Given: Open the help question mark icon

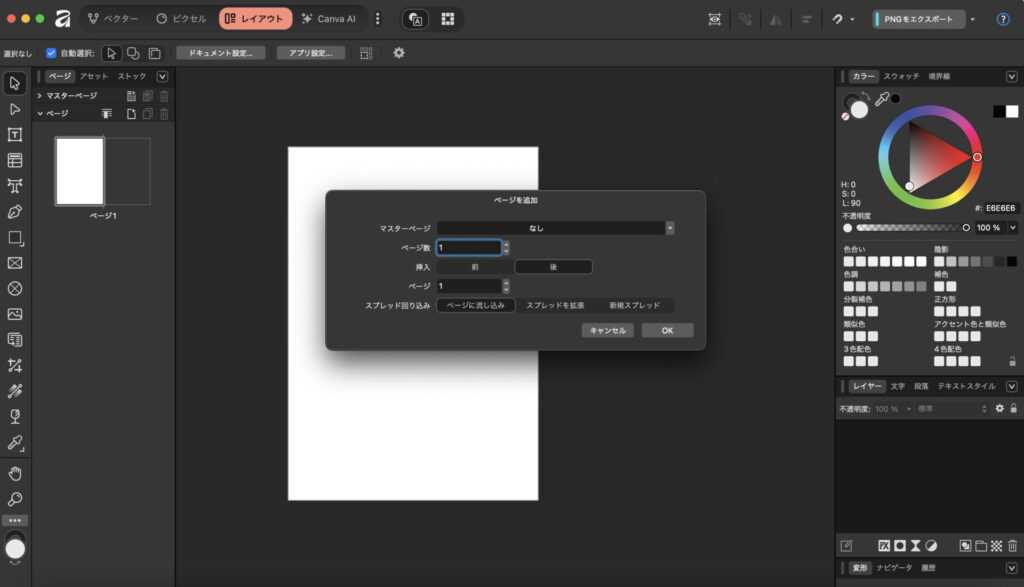Looking at the screenshot, I should tap(1003, 19).
